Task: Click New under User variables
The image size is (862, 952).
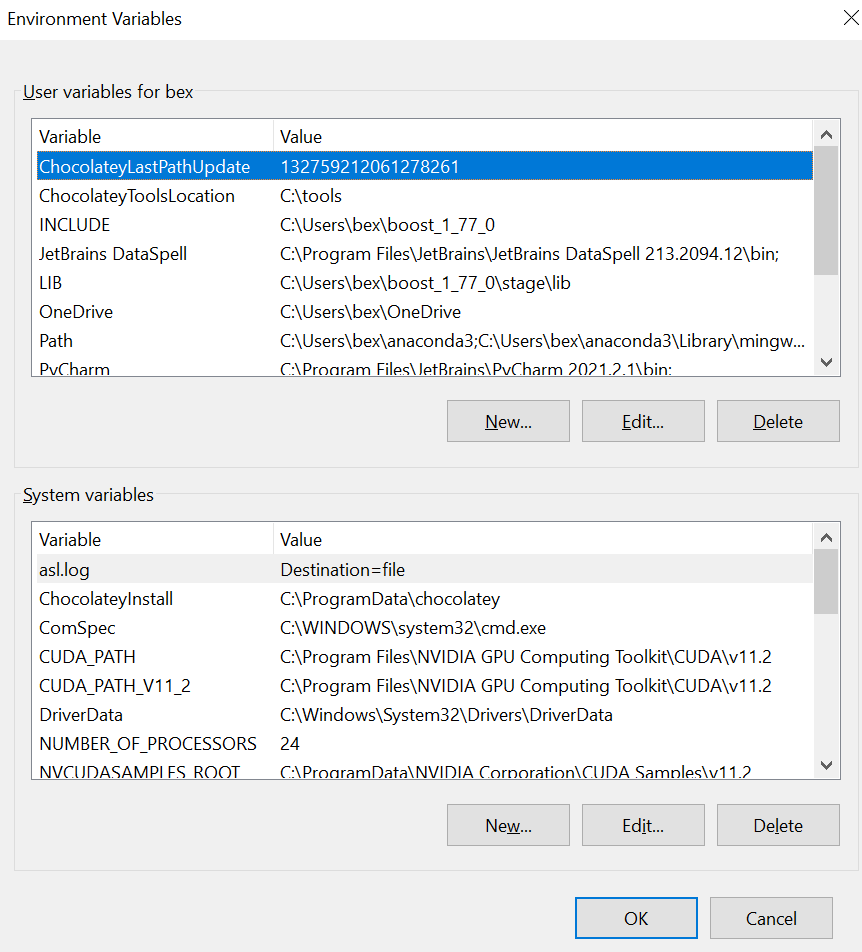Action: (507, 421)
